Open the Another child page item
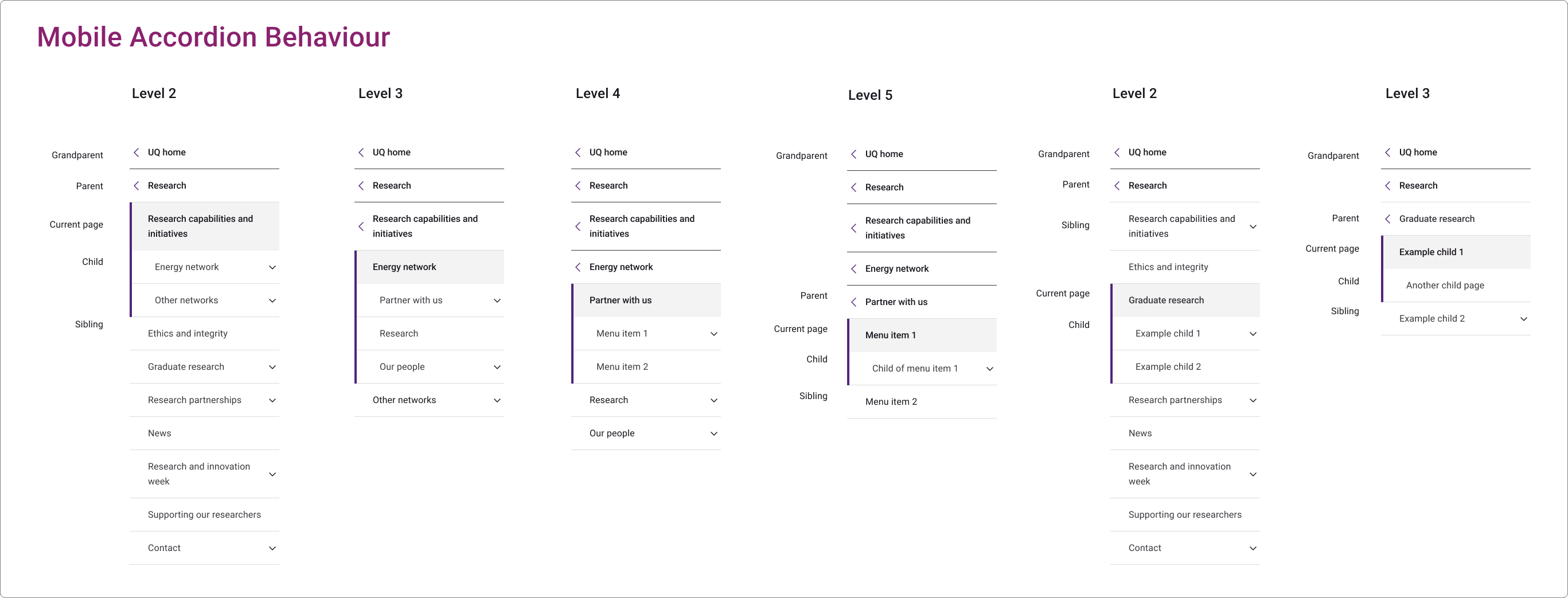Viewport: 1568px width, 598px height. 1445,286
